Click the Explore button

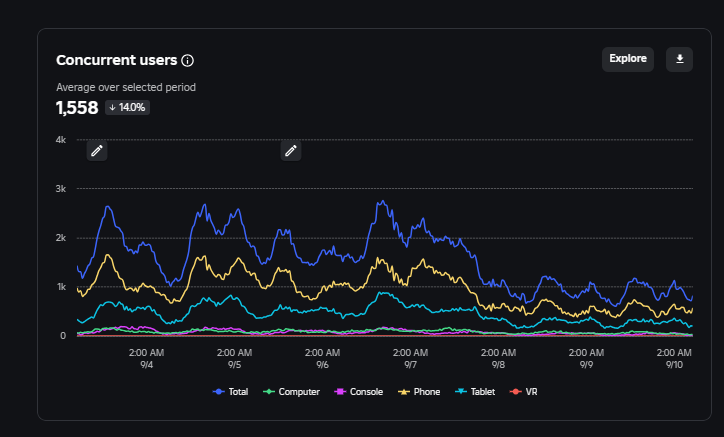point(627,59)
